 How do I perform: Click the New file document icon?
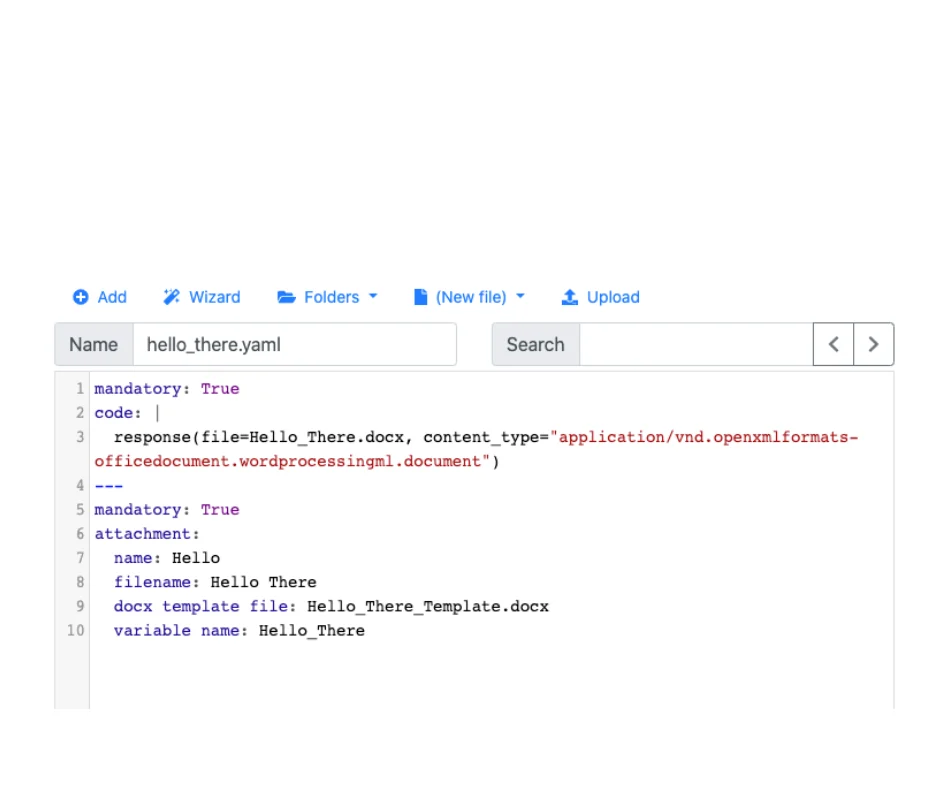pyautogui.click(x=421, y=297)
